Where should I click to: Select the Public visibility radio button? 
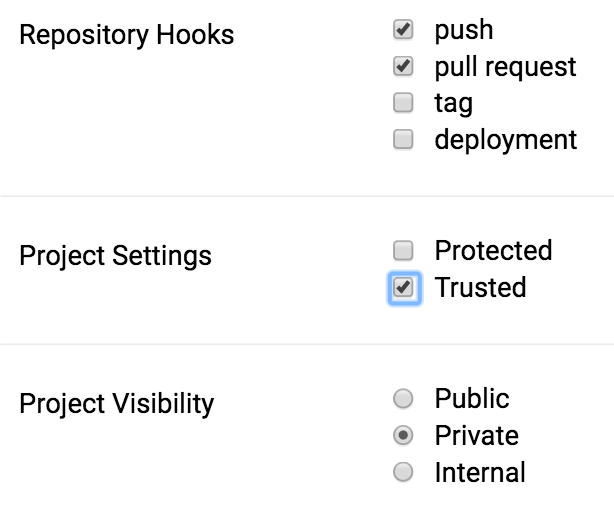pyautogui.click(x=403, y=399)
